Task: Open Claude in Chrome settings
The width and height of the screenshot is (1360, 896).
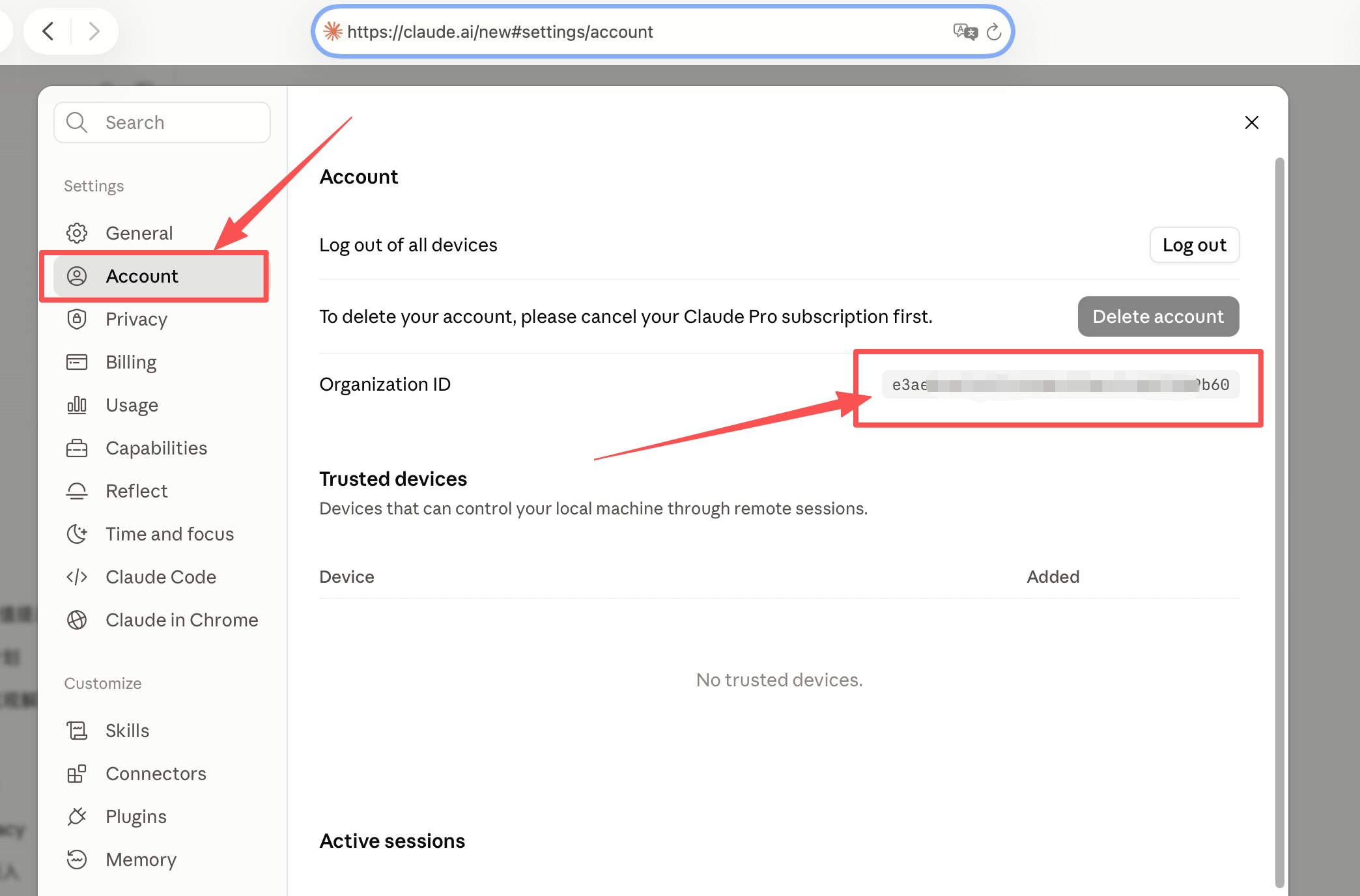Action: click(162, 620)
